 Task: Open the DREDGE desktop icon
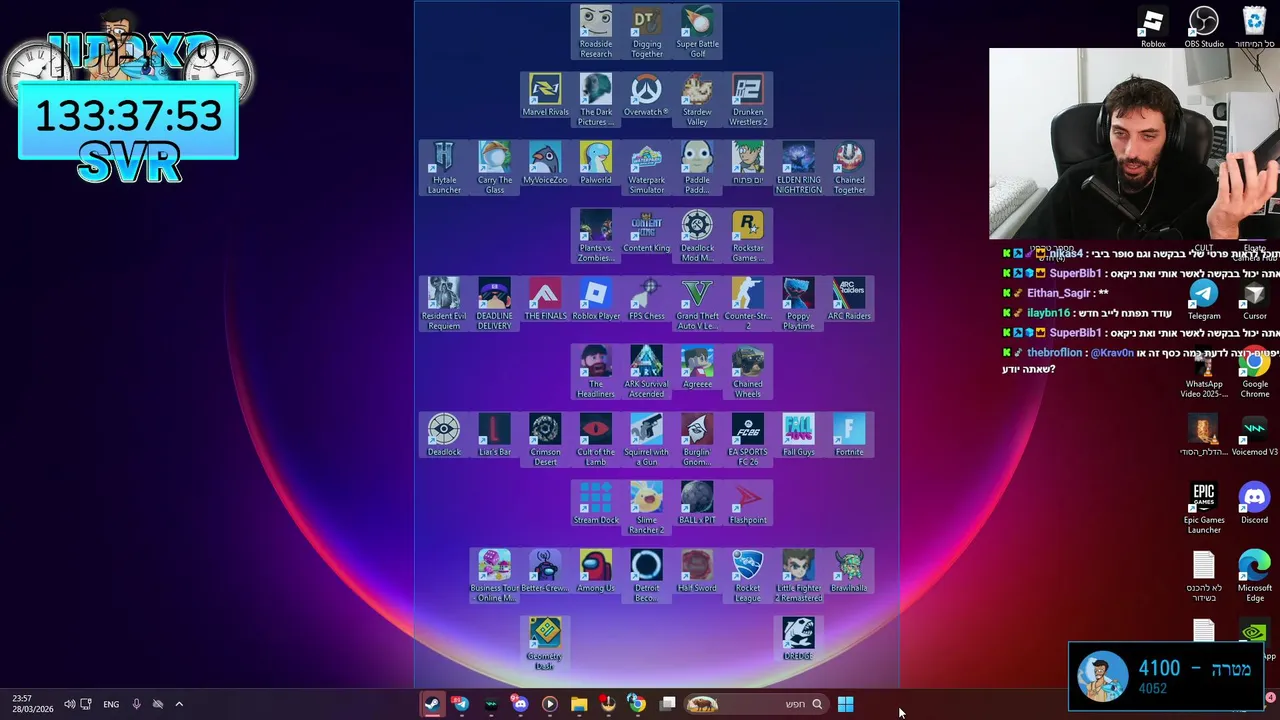798,640
